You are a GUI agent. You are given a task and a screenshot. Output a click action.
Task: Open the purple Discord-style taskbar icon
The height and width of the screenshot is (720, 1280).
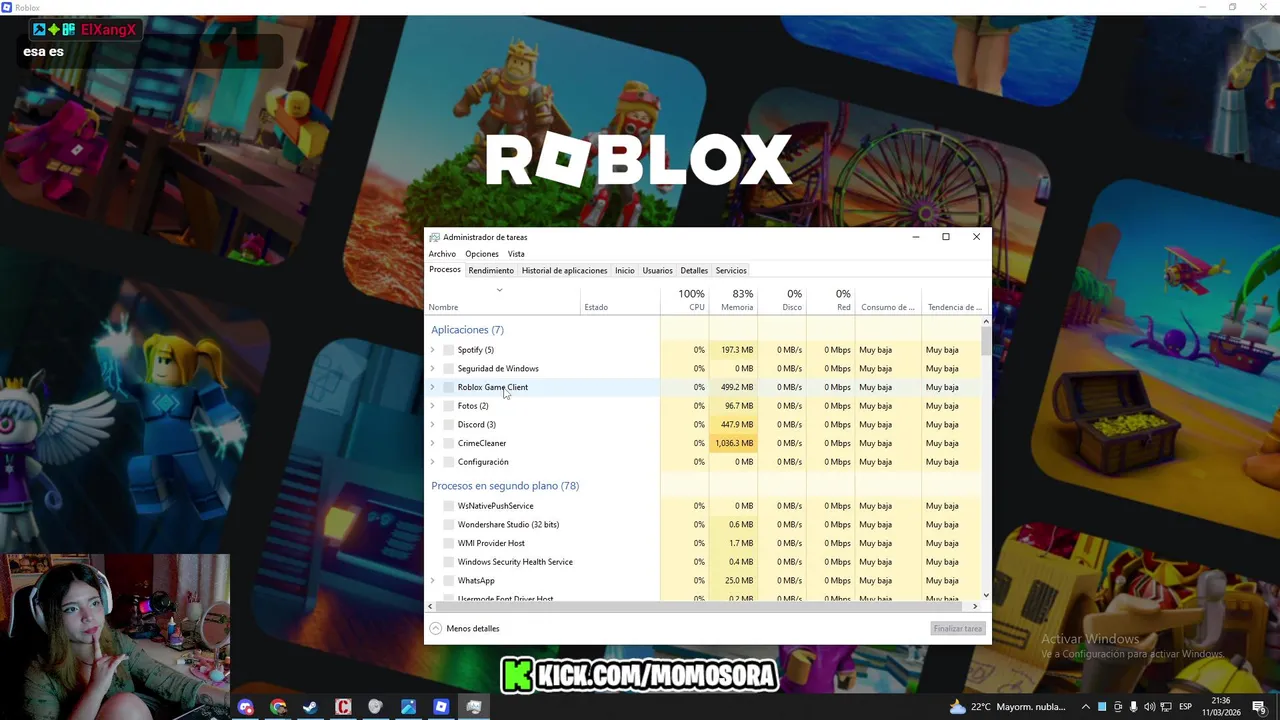point(246,707)
